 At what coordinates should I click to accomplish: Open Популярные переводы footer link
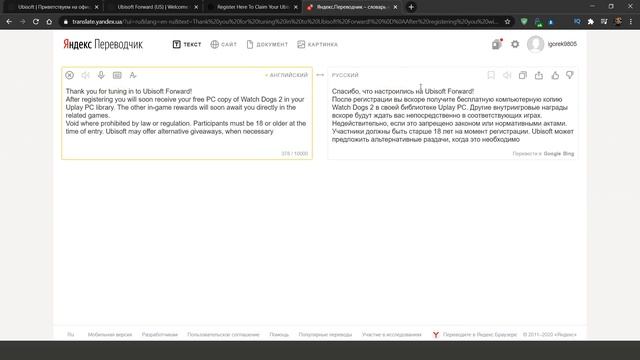325,334
